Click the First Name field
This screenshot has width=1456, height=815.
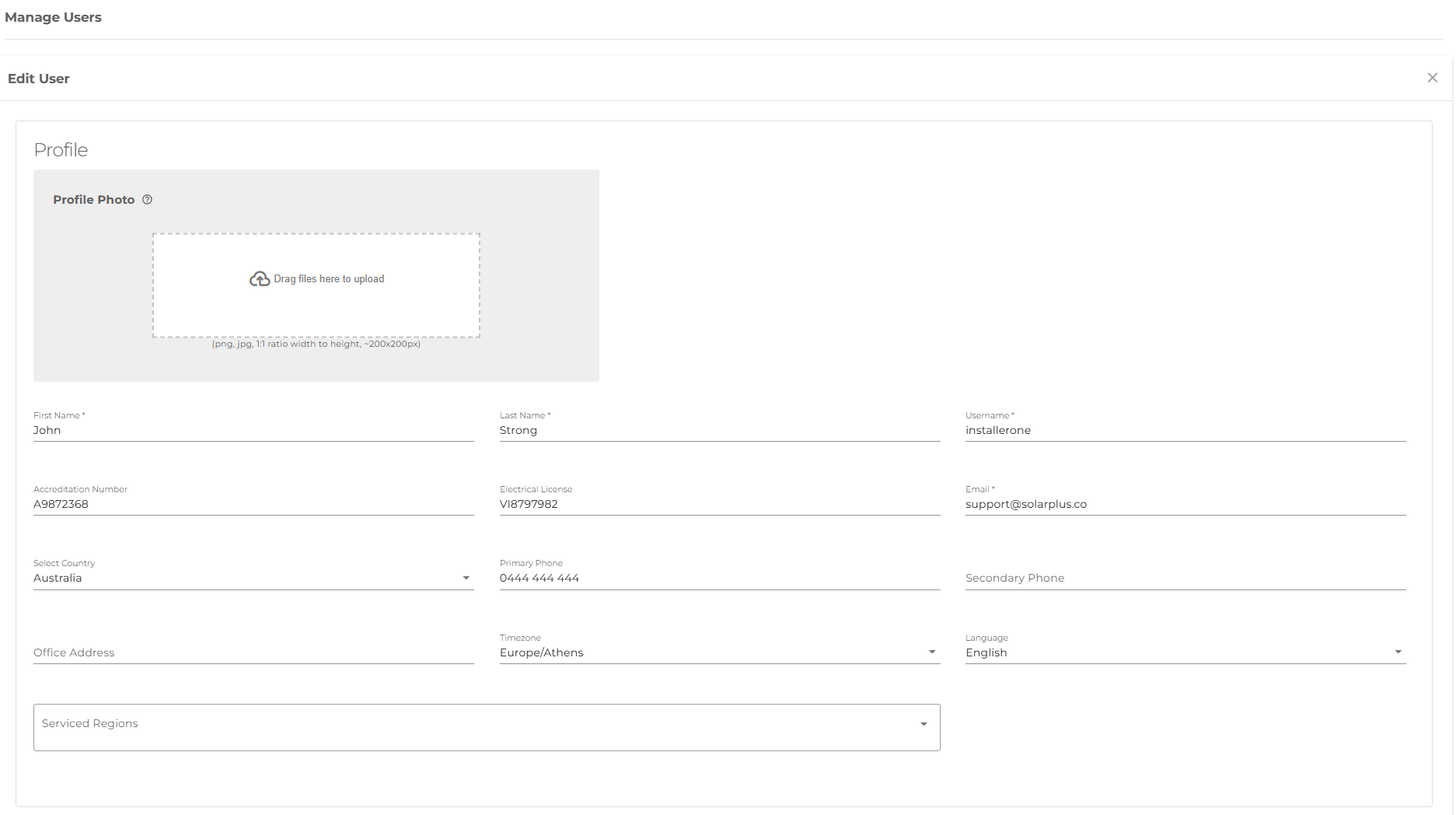[253, 430]
